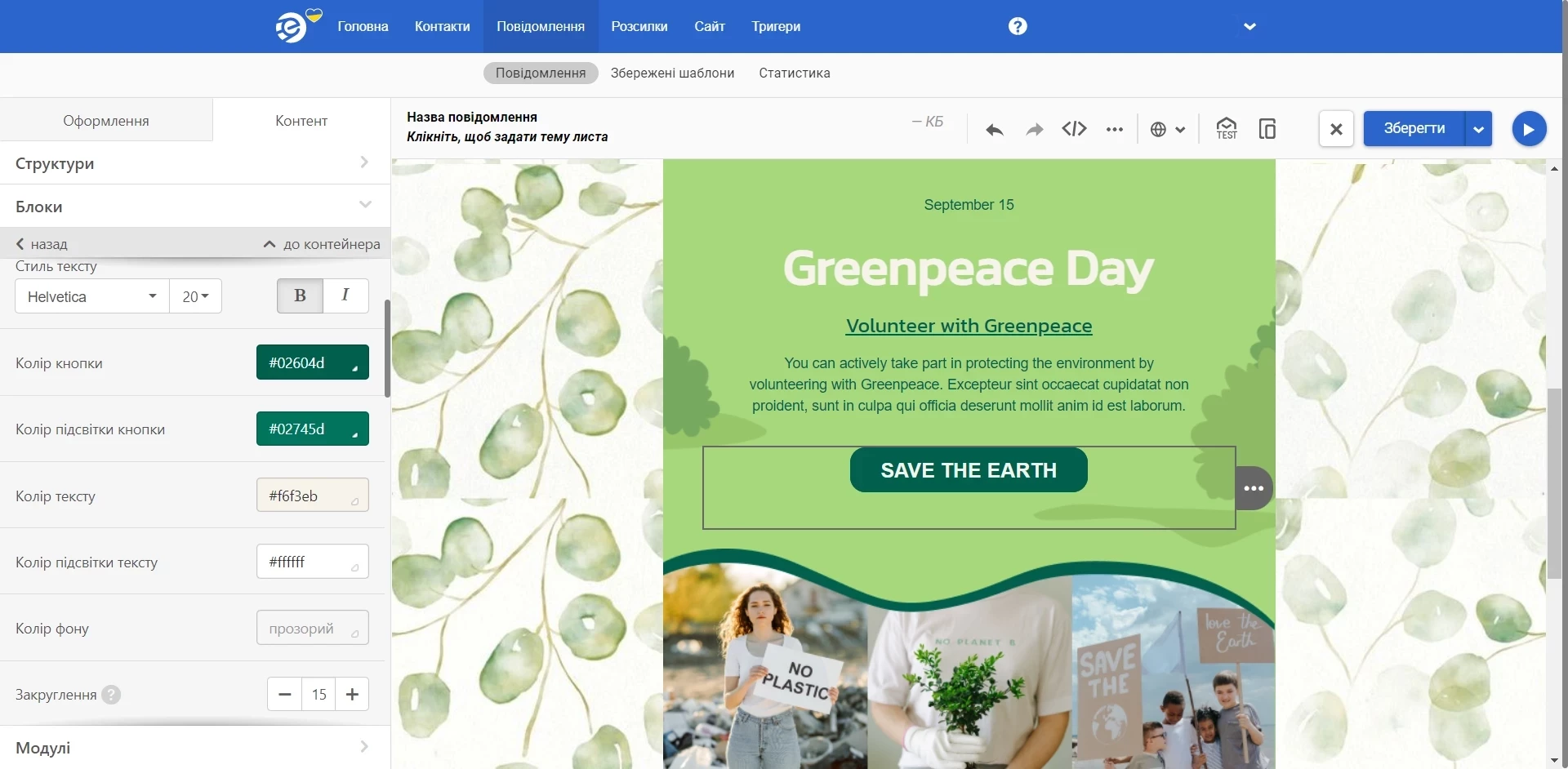Open Статистика tab

(x=795, y=73)
